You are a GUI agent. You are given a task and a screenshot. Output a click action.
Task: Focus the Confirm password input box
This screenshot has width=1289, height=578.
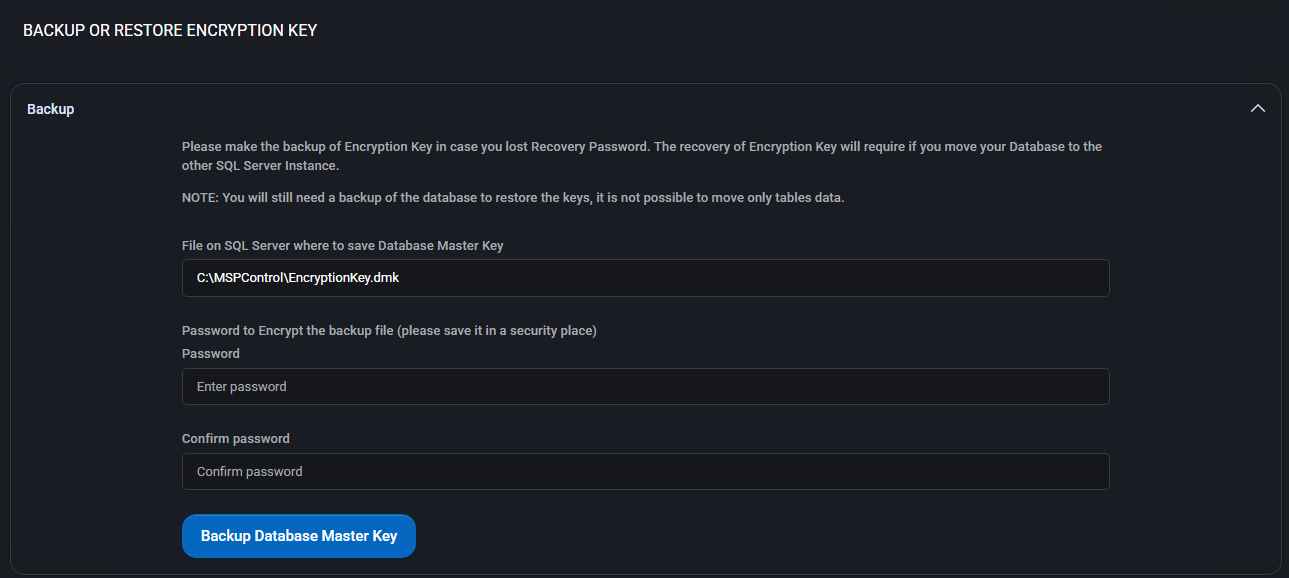[x=645, y=471]
